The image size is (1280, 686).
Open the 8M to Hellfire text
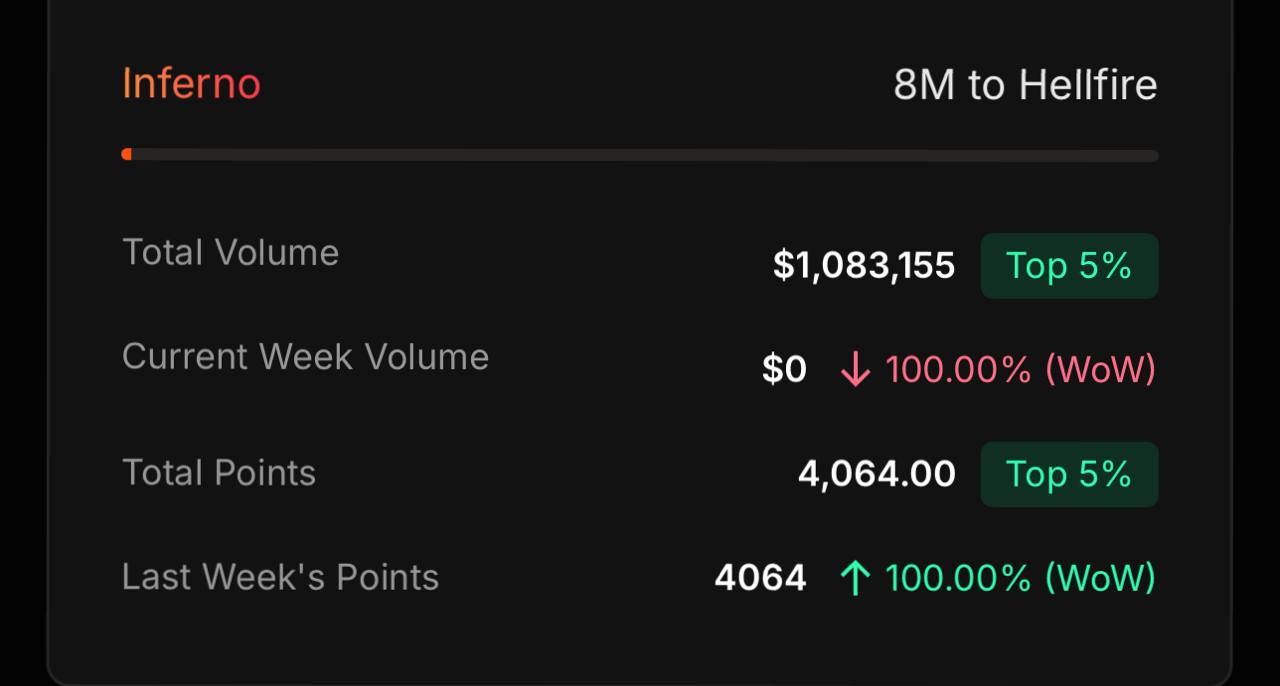[1025, 85]
